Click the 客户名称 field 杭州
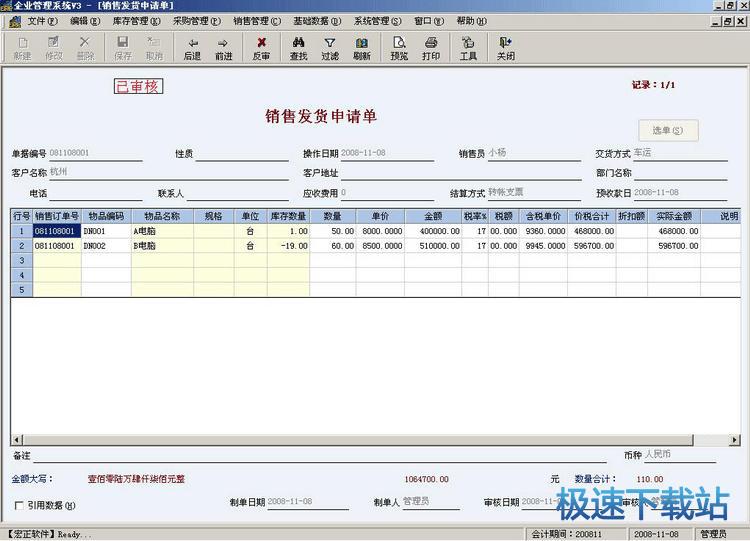The image size is (750, 541). pos(169,173)
